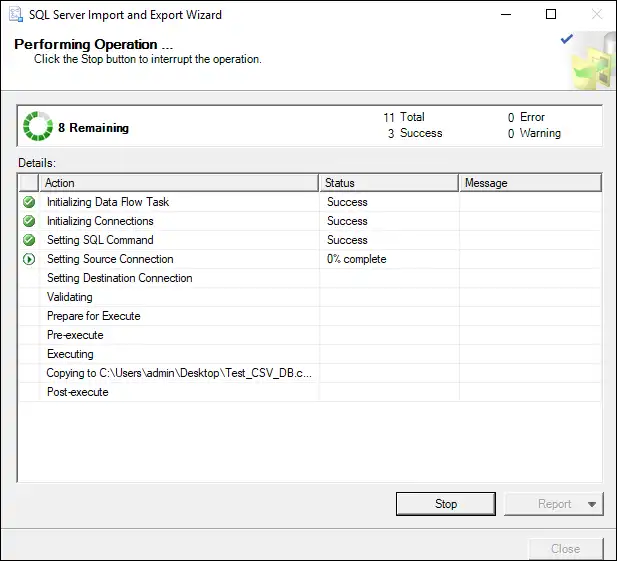Click the Close button at the bottom
This screenshot has width=617, height=561.
(x=565, y=549)
